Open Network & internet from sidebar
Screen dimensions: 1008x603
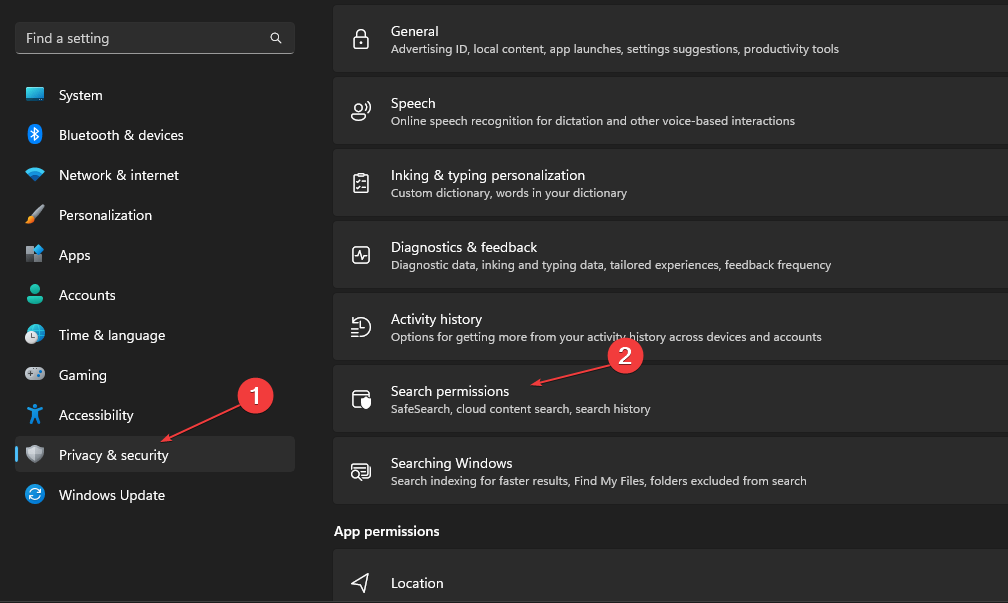click(118, 175)
